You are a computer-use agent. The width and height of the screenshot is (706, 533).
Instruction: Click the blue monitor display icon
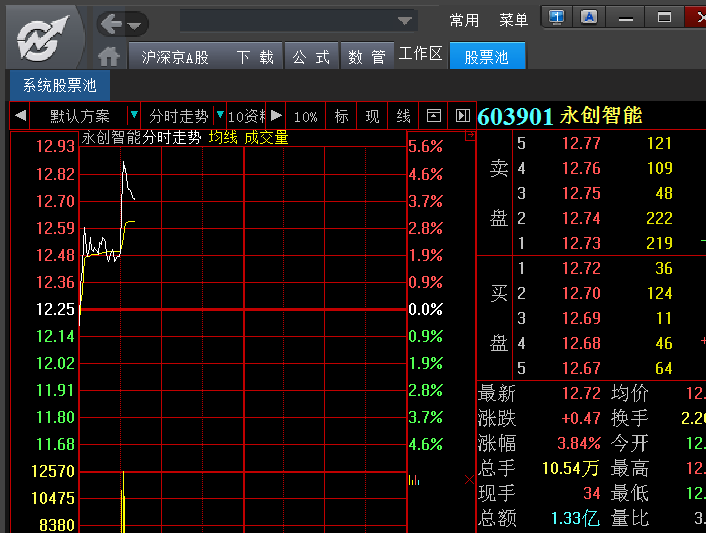tap(557, 17)
